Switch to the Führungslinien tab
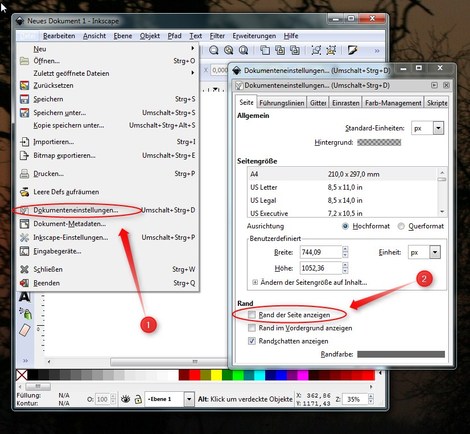 282,103
